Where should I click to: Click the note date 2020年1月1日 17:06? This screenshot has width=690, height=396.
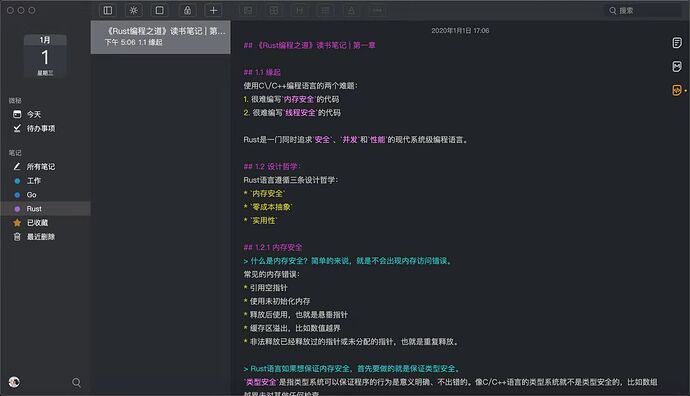(460, 30)
